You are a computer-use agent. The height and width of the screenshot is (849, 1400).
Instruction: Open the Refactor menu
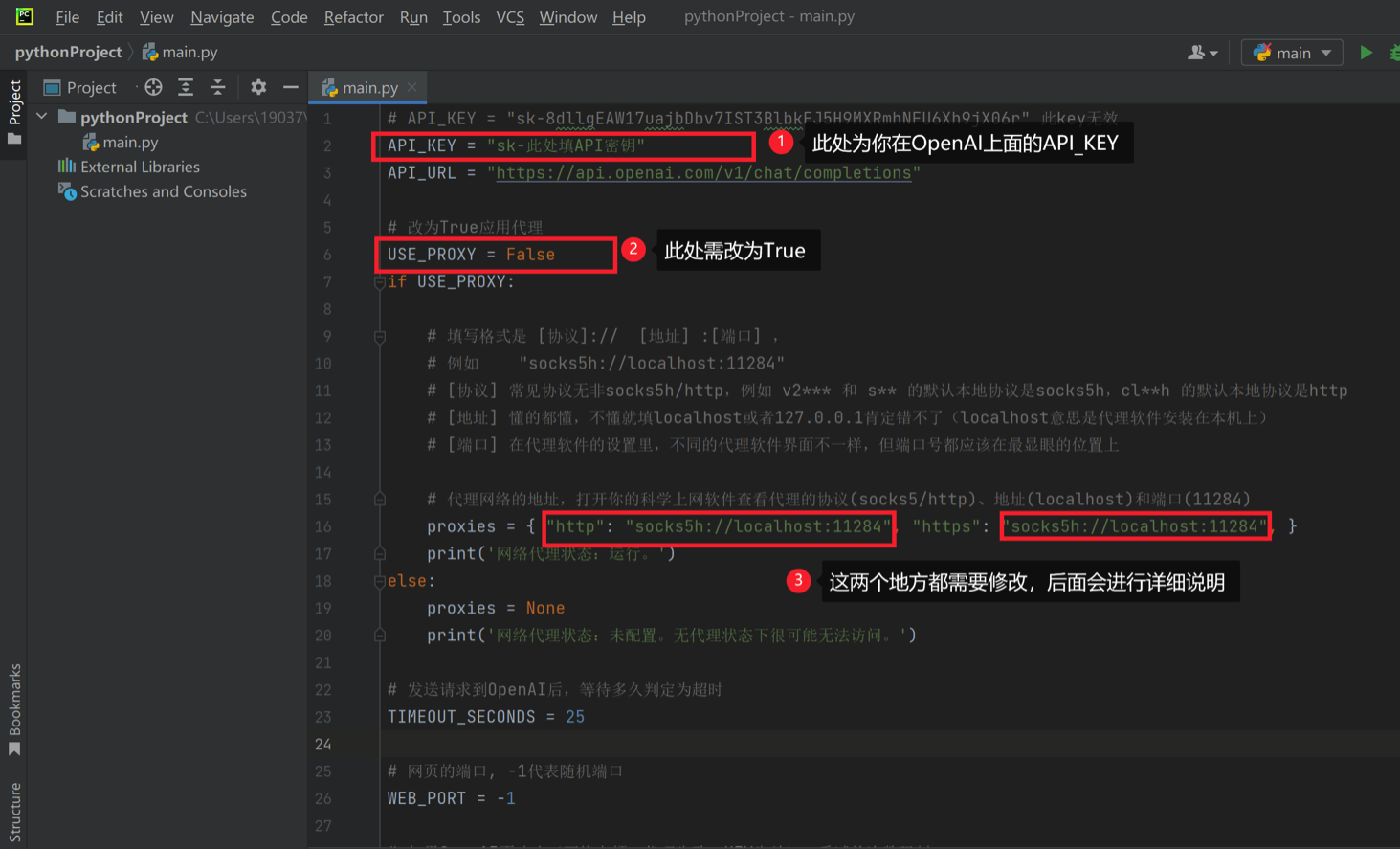tap(353, 17)
